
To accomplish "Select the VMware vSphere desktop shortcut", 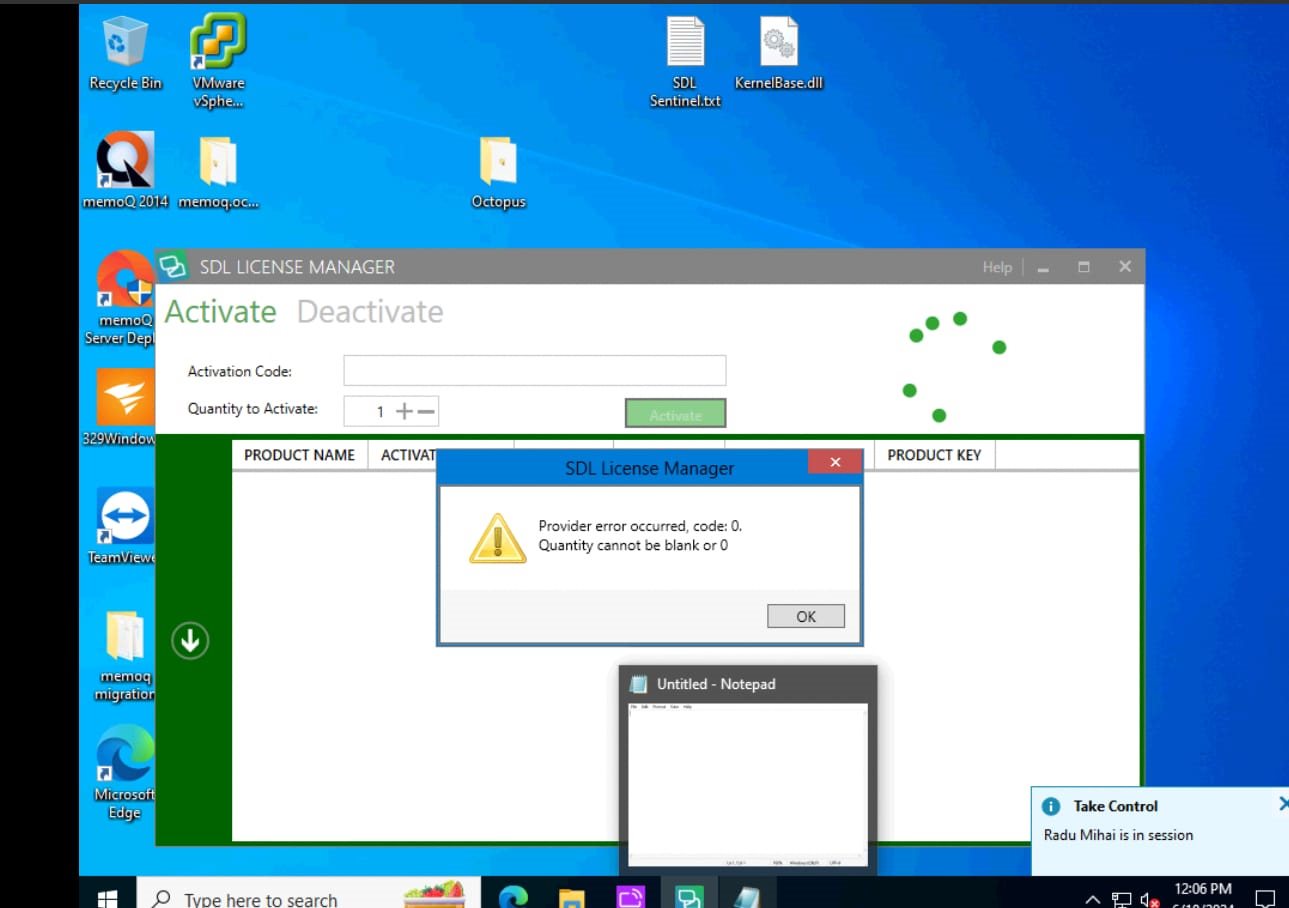I will [218, 62].
